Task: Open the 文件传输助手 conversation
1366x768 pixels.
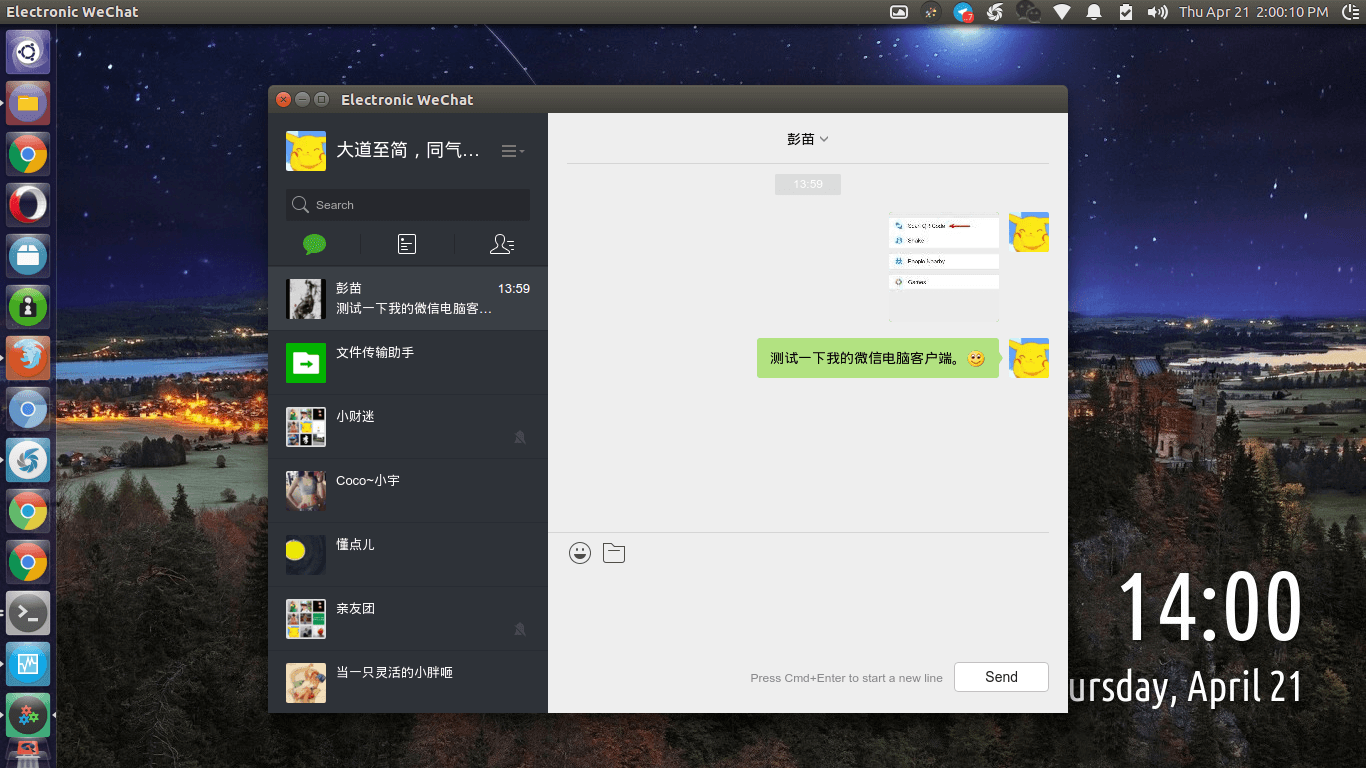Action: coord(408,363)
